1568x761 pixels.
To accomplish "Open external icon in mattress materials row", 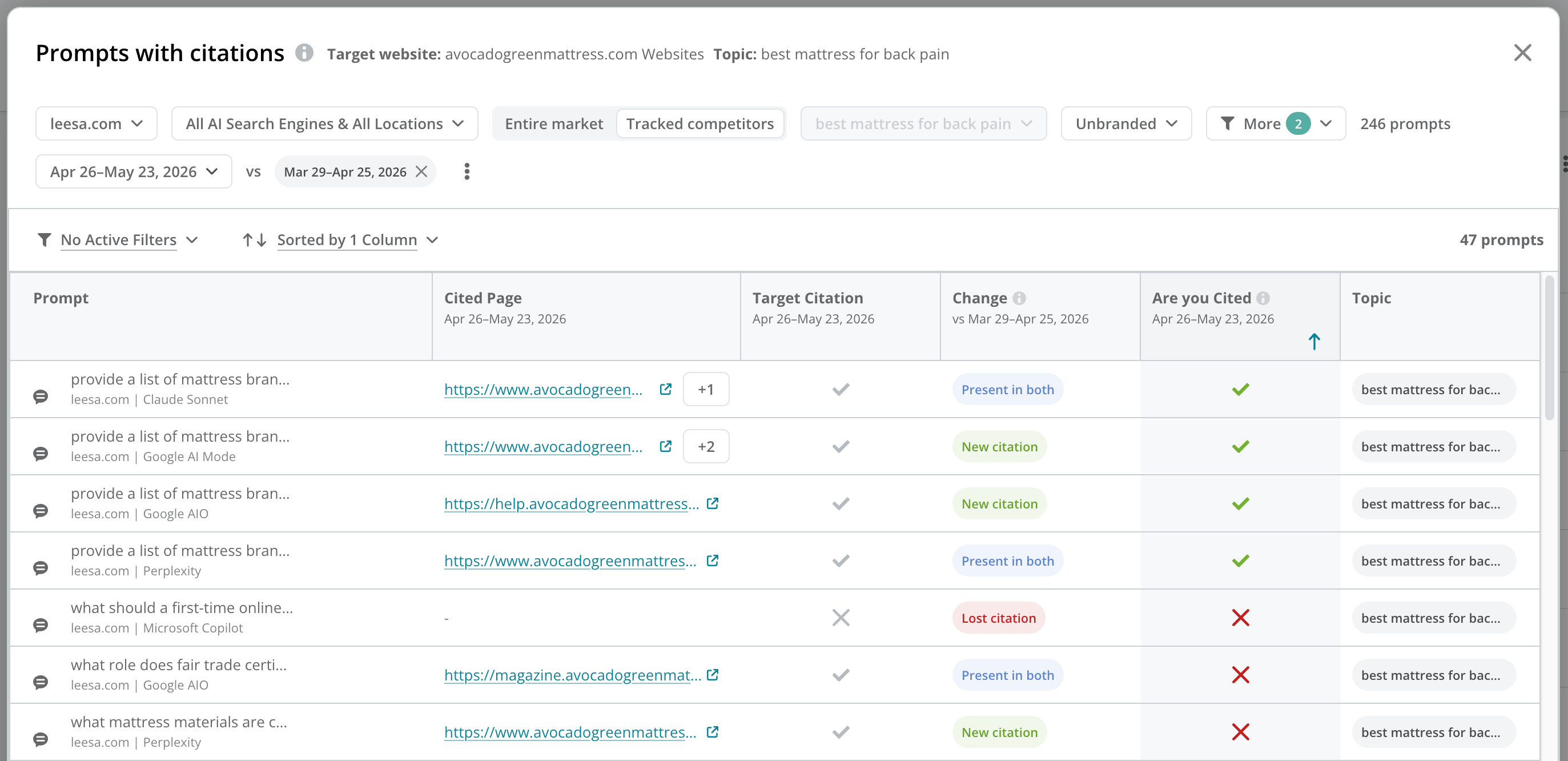I will click(x=712, y=732).
